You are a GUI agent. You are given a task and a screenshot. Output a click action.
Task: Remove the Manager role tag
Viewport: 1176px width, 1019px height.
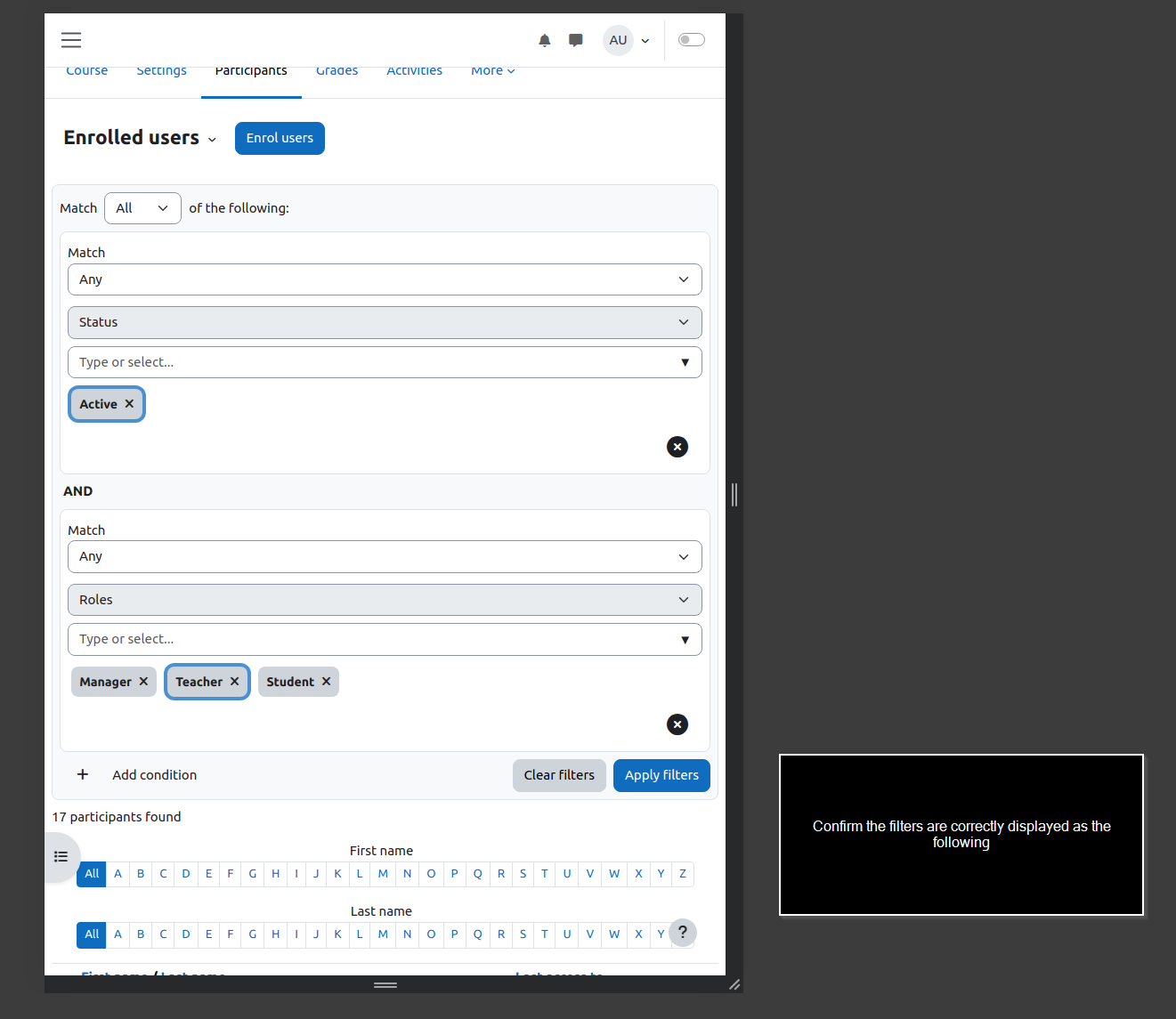click(x=143, y=682)
